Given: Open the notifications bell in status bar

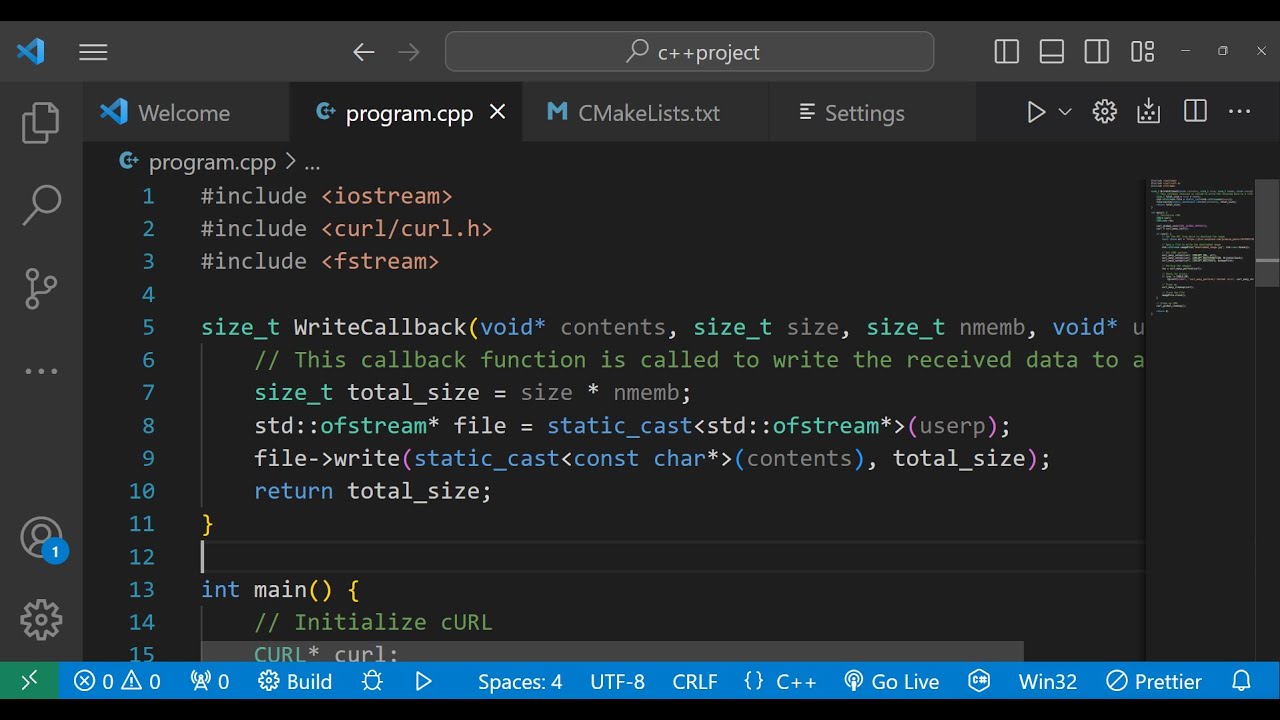Looking at the screenshot, I should tap(1241, 681).
